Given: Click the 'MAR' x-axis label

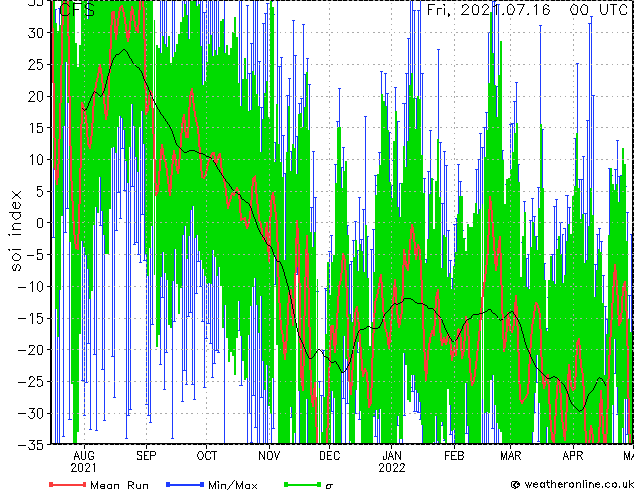Looking at the screenshot, I should pyautogui.click(x=511, y=456).
